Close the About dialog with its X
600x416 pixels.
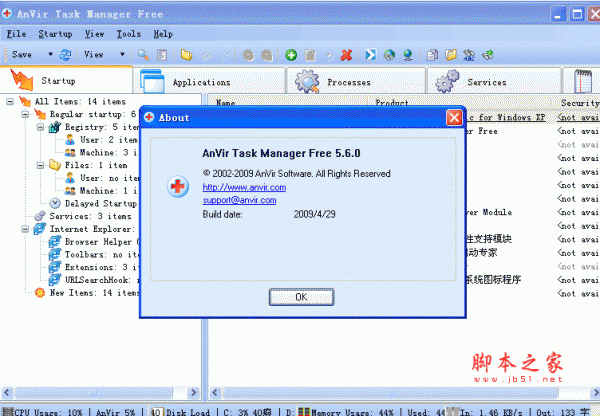tap(454, 118)
